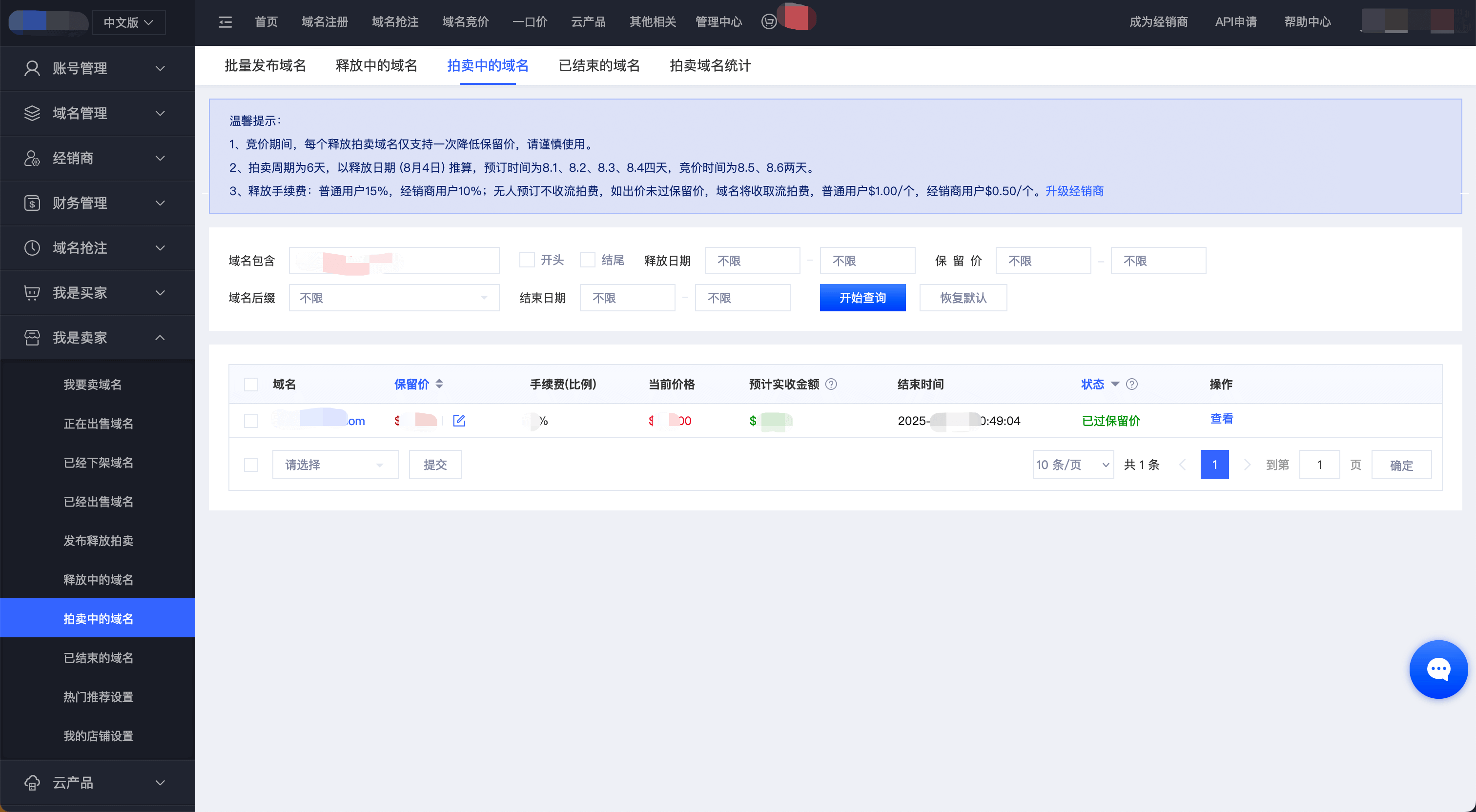Image resolution: width=1476 pixels, height=812 pixels.
Task: Click the reserve price edit pencil icon
Action: tap(459, 421)
